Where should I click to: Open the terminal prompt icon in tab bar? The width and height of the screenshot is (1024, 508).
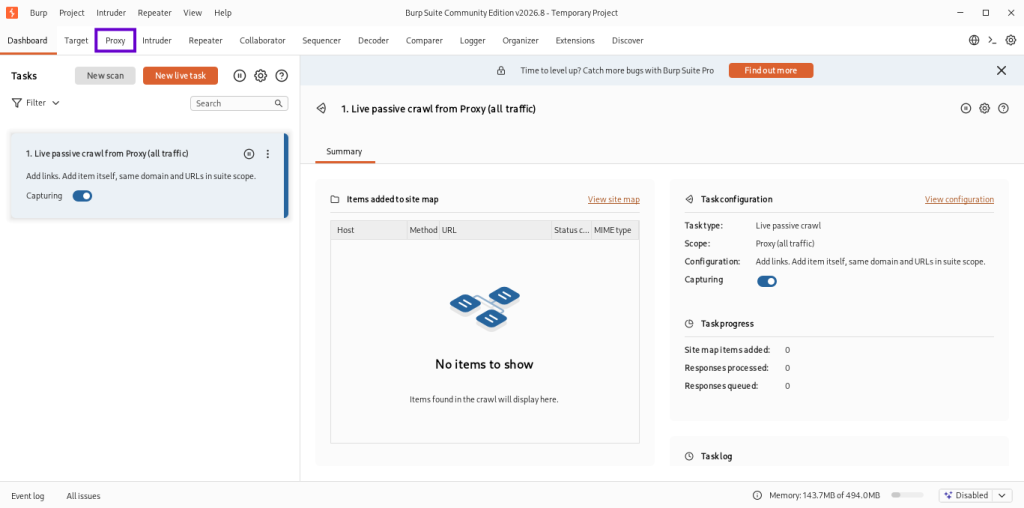click(x=992, y=40)
